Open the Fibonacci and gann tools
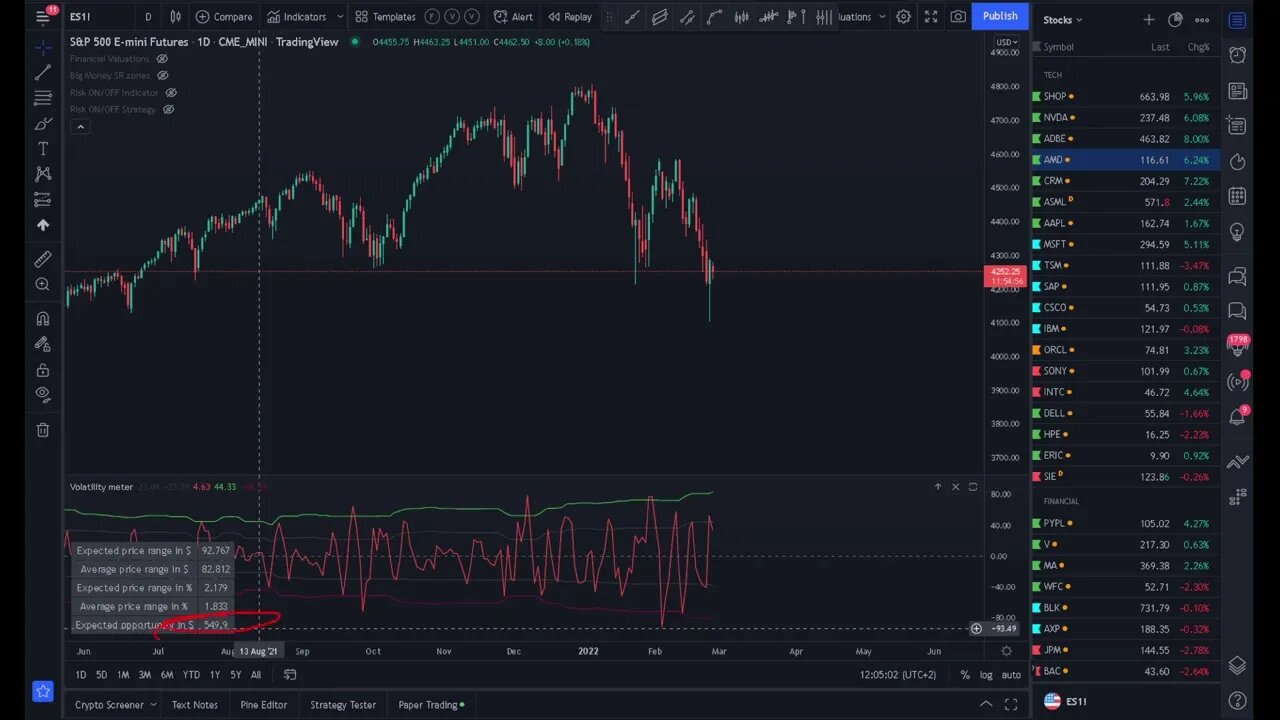 point(42,98)
